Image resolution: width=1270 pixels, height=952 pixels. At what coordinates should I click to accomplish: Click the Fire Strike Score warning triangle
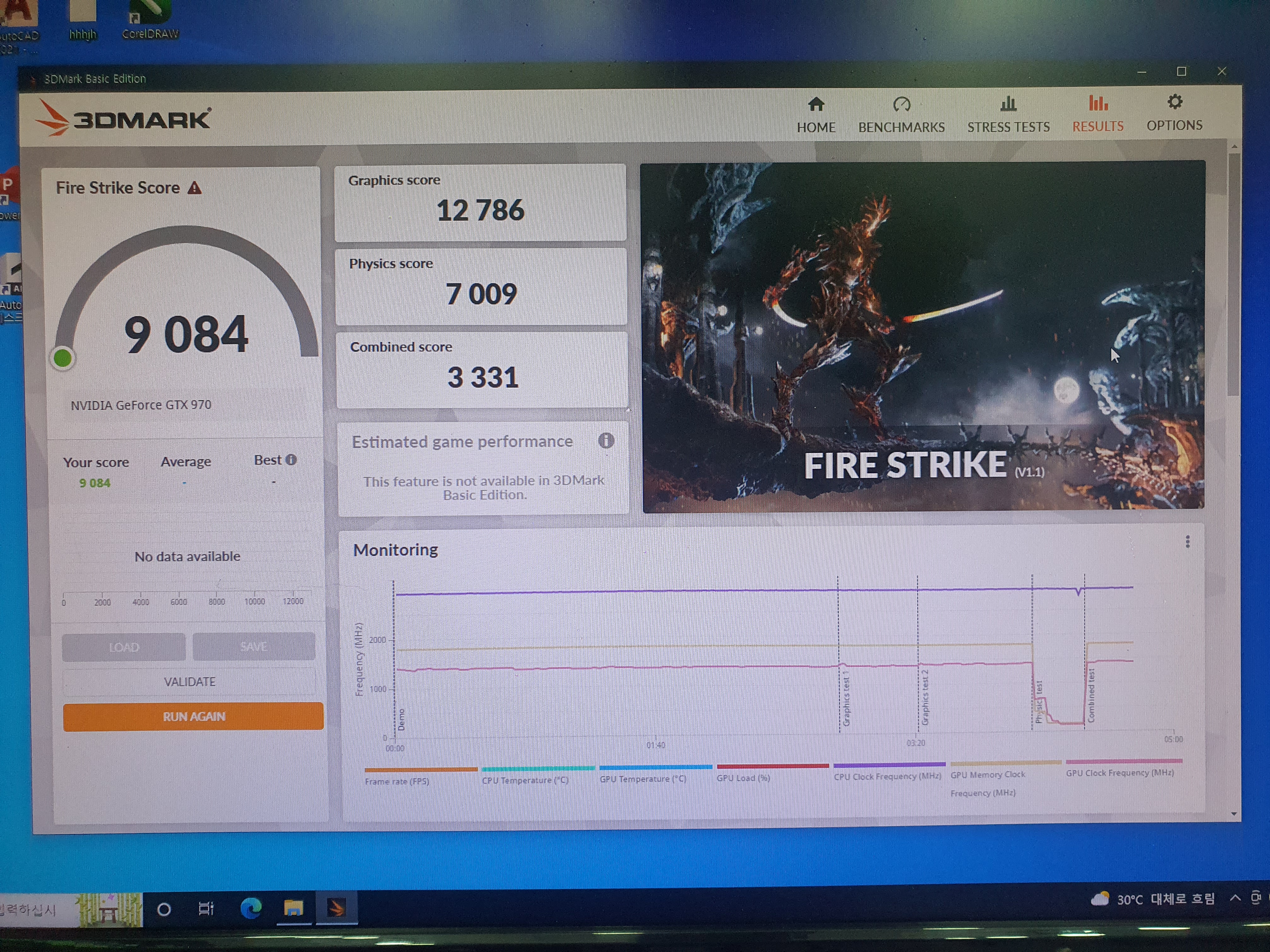pyautogui.click(x=195, y=188)
